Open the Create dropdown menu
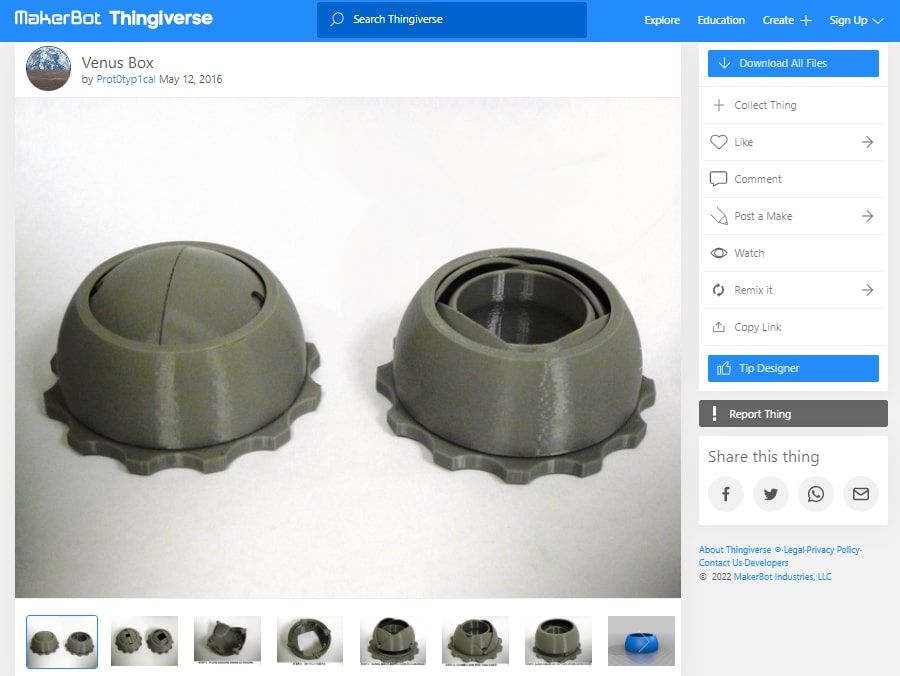Image resolution: width=900 pixels, height=676 pixels. click(786, 19)
